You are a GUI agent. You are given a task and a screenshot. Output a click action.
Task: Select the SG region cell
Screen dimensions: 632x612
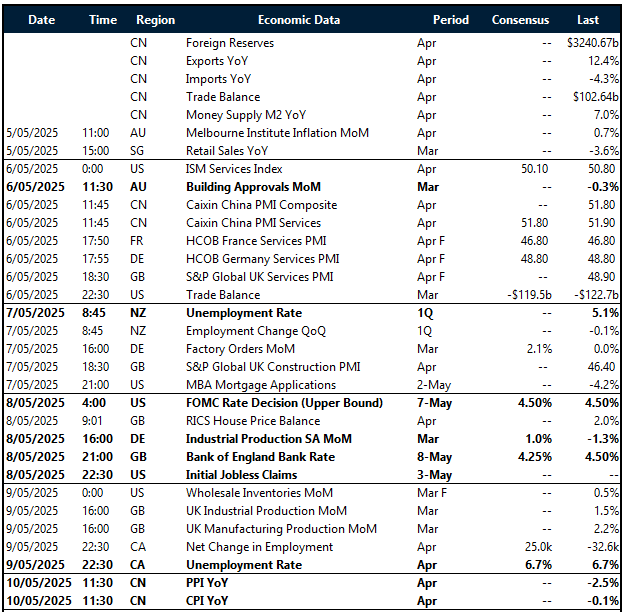click(x=137, y=151)
